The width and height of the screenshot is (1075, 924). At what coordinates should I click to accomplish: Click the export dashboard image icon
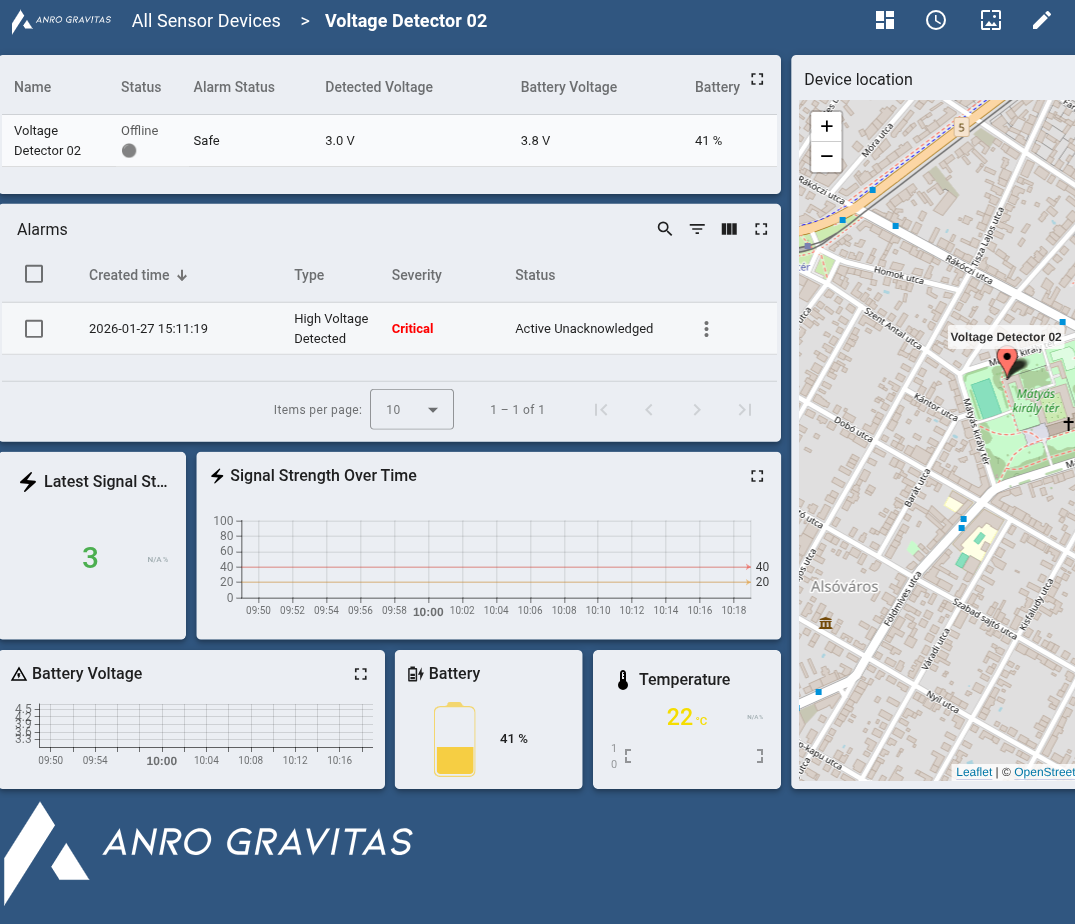[990, 21]
